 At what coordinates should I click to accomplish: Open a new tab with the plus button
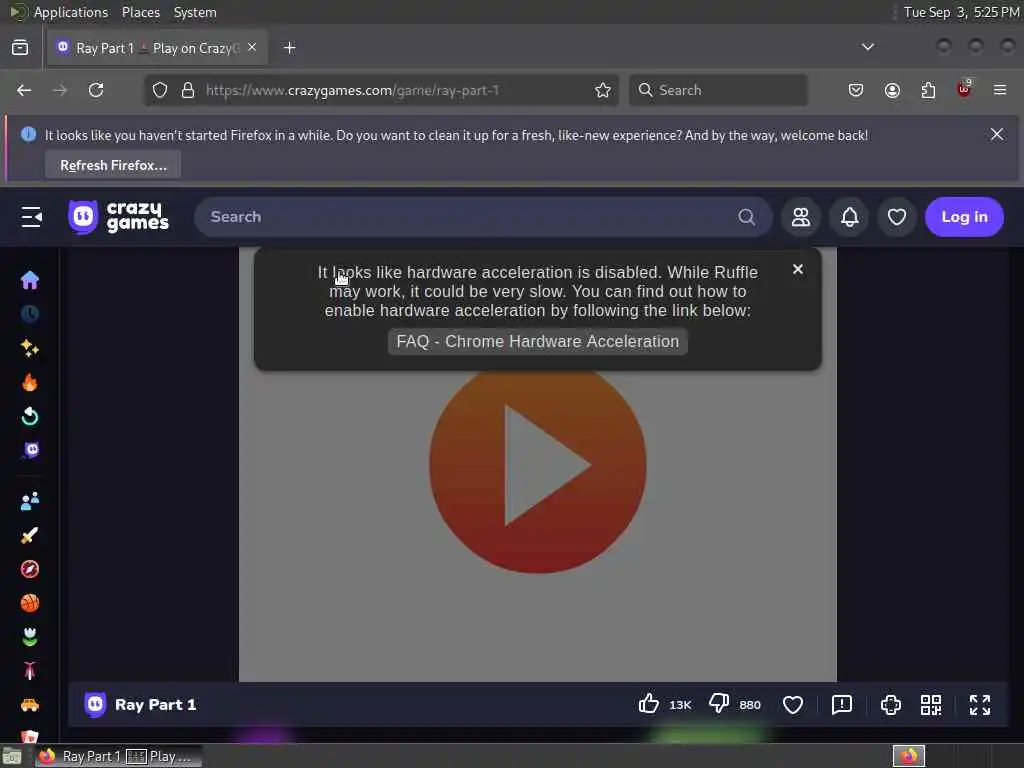[x=290, y=48]
